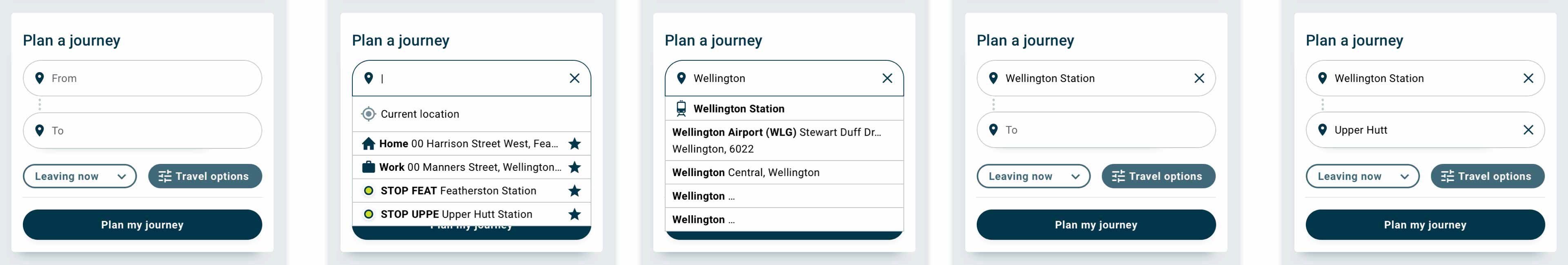Open Travel options beside empty From form

205,176
